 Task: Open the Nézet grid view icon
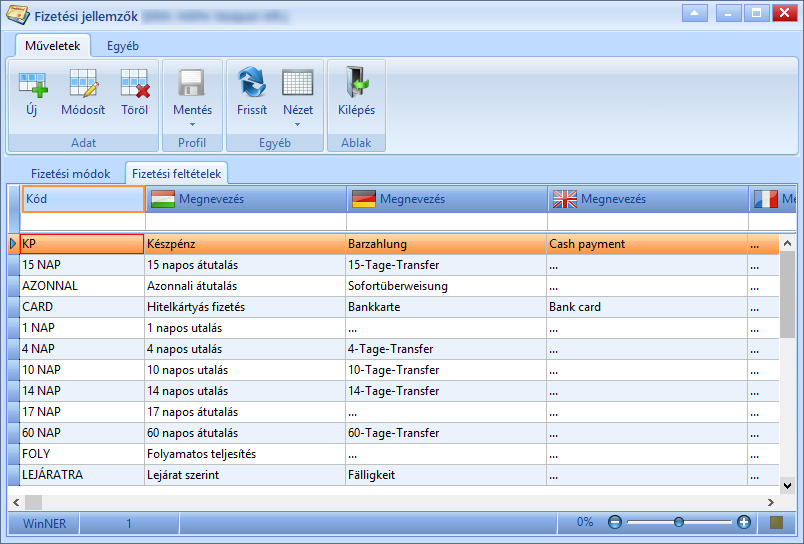tap(297, 83)
